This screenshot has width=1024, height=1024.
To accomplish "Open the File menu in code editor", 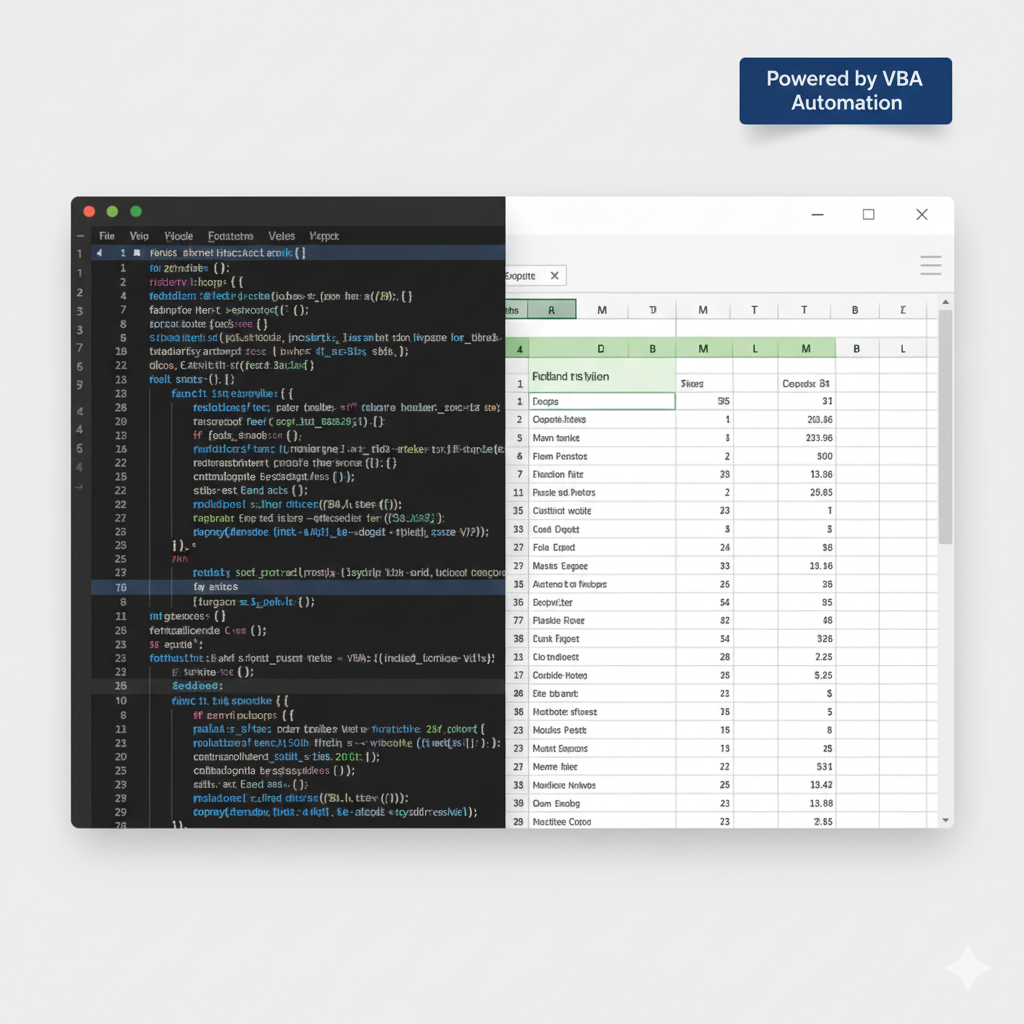I will pyautogui.click(x=107, y=236).
